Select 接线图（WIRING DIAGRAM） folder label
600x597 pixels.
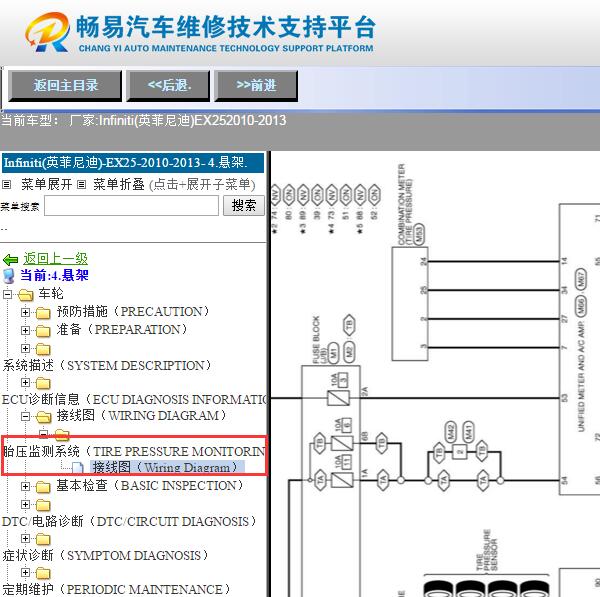point(142,415)
